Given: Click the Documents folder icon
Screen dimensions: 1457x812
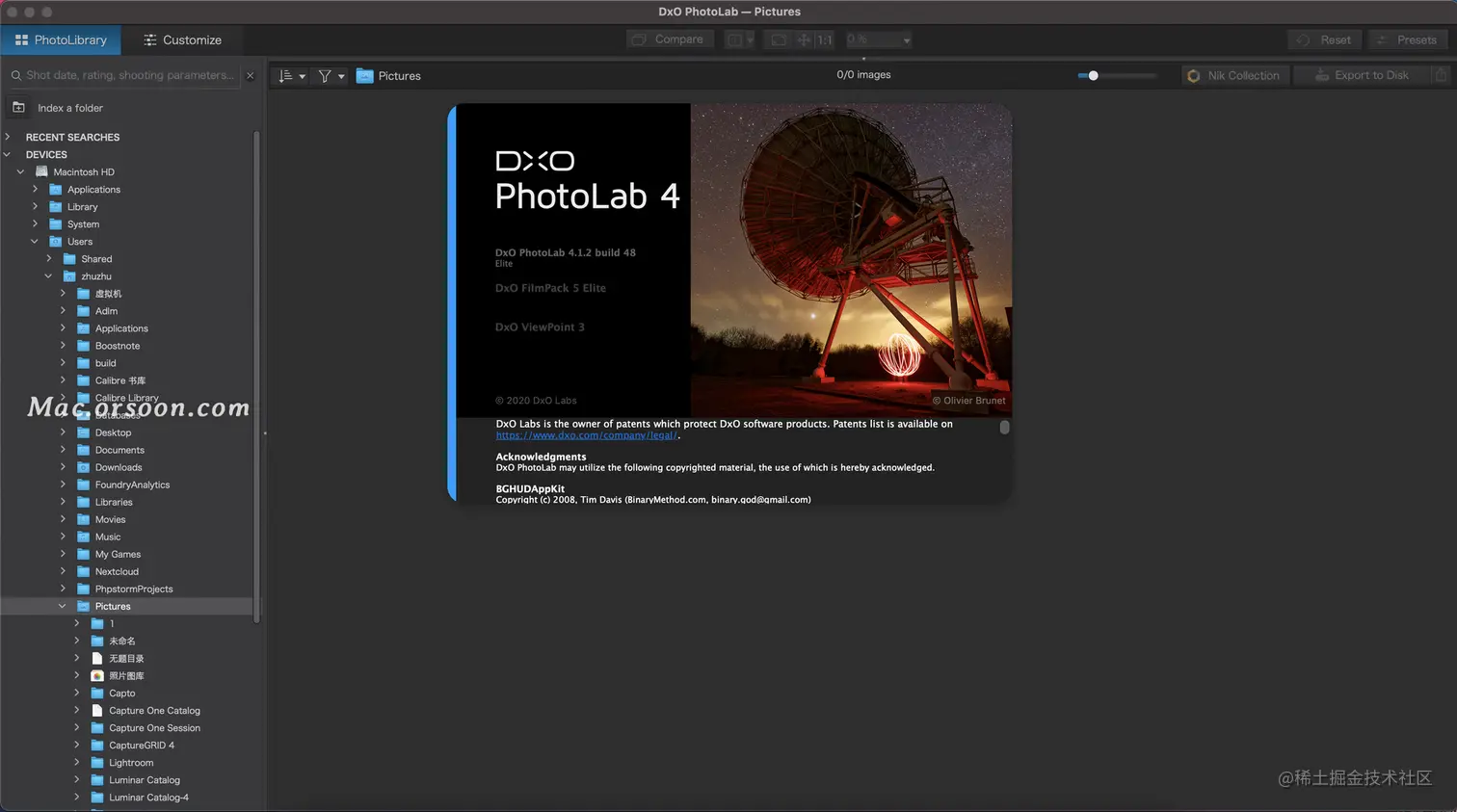Looking at the screenshot, I should pos(83,450).
